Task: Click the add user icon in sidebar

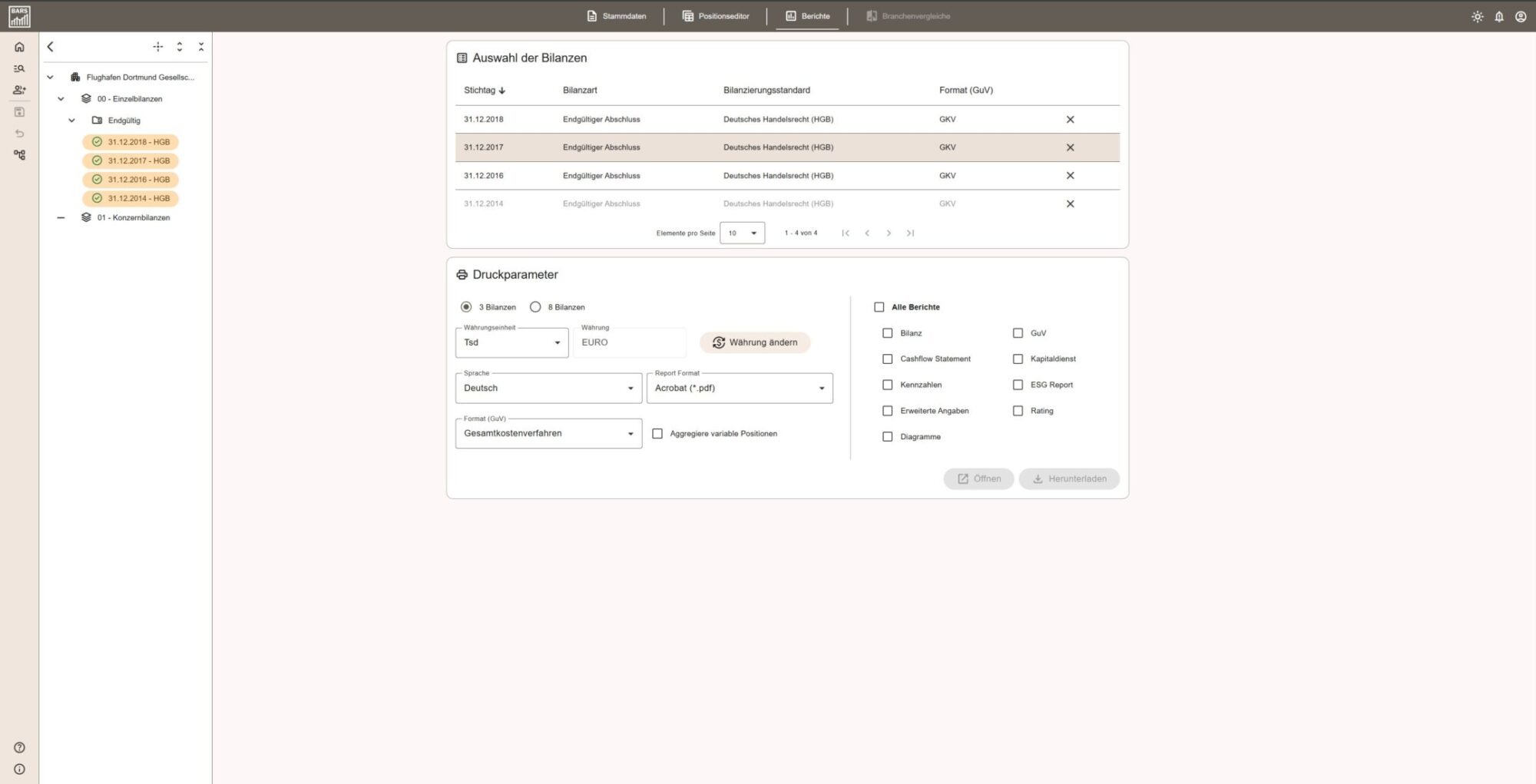Action: click(19, 90)
